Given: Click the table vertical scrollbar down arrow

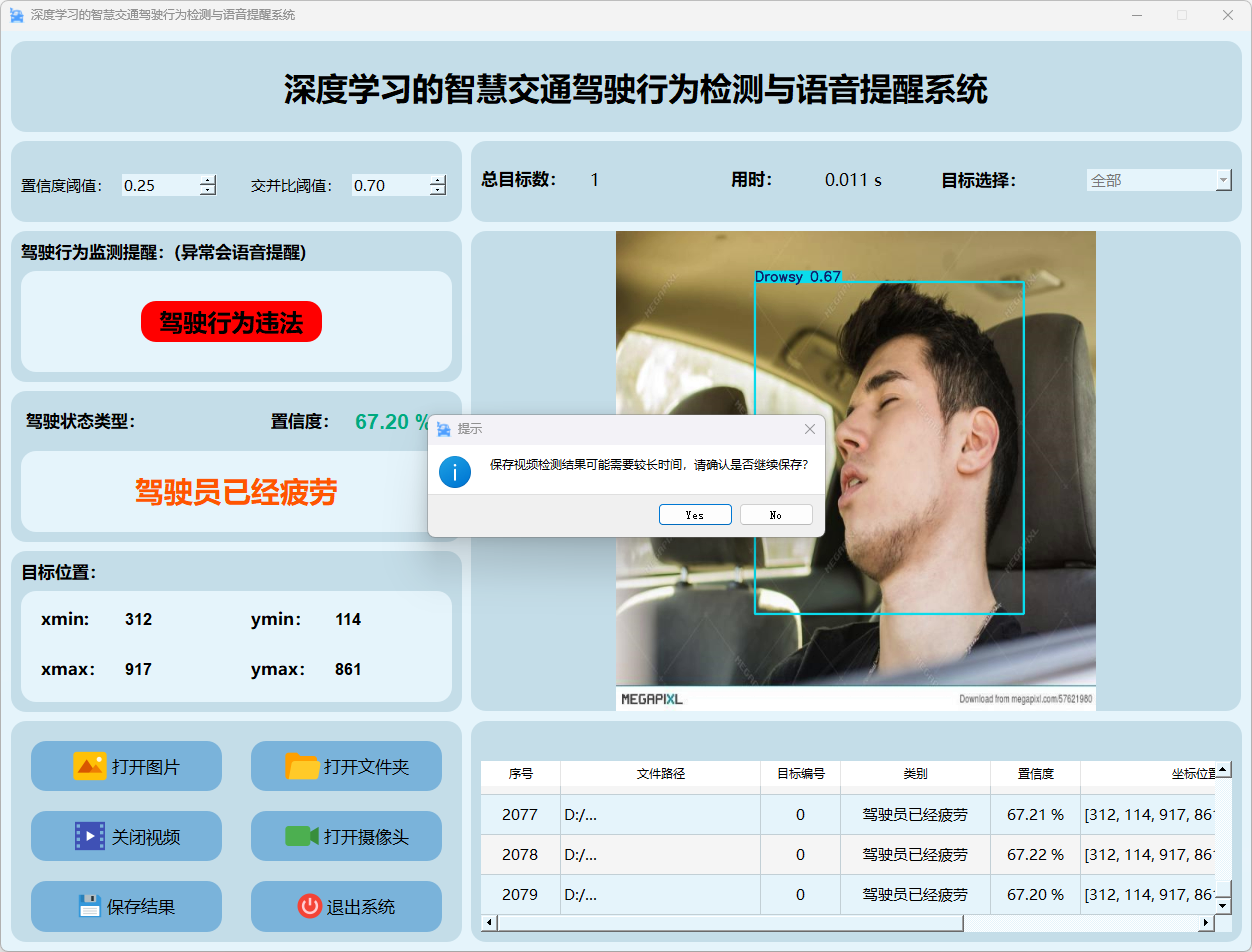Looking at the screenshot, I should (1223, 905).
